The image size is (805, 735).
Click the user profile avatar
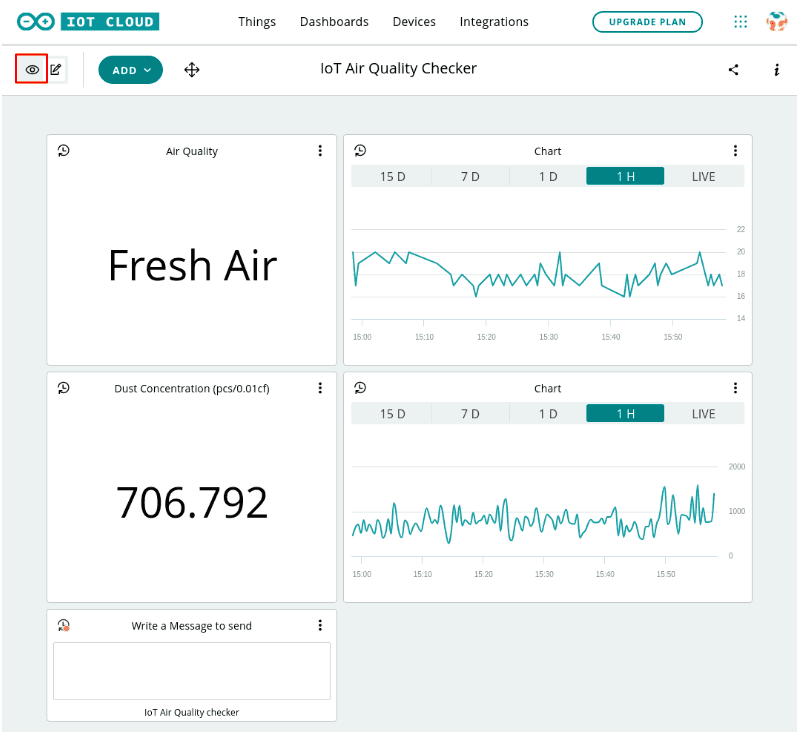(777, 22)
